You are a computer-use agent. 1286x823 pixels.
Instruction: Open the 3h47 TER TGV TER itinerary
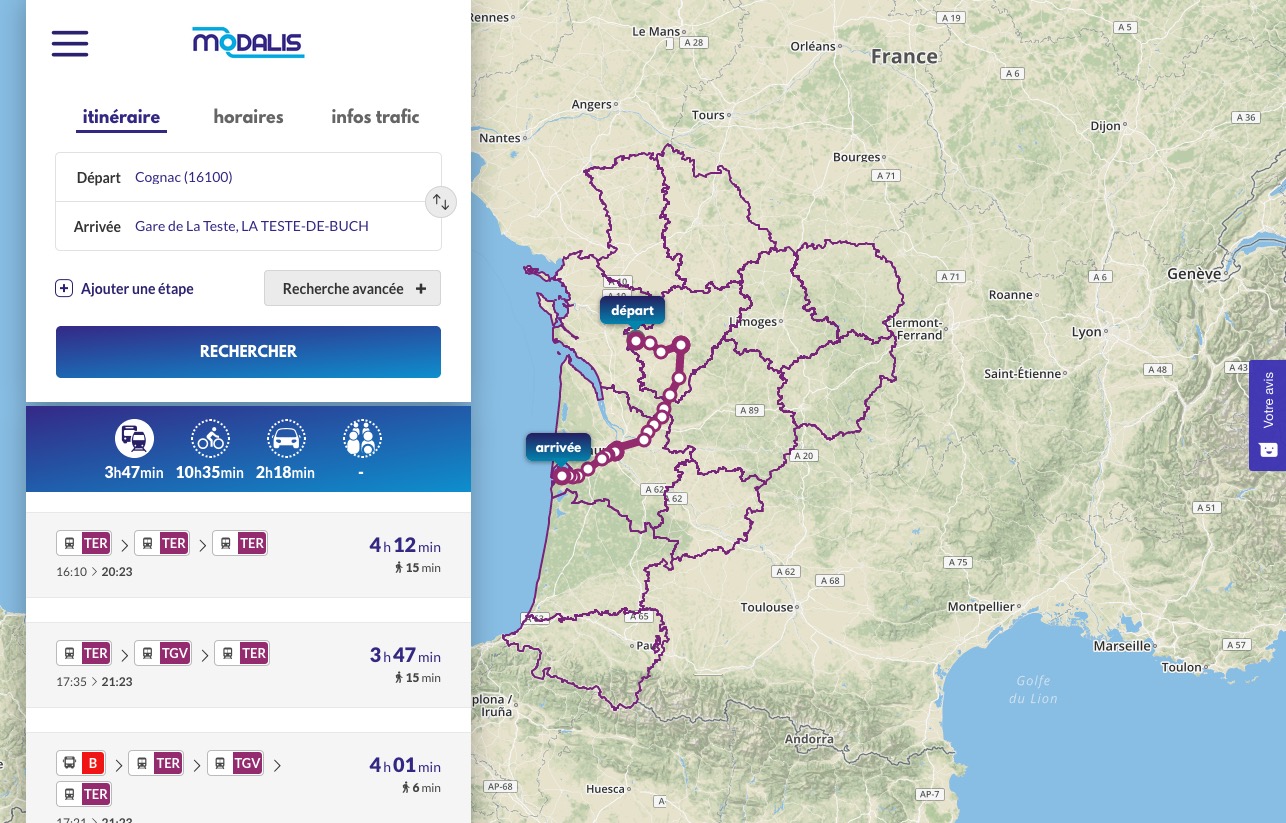248,665
